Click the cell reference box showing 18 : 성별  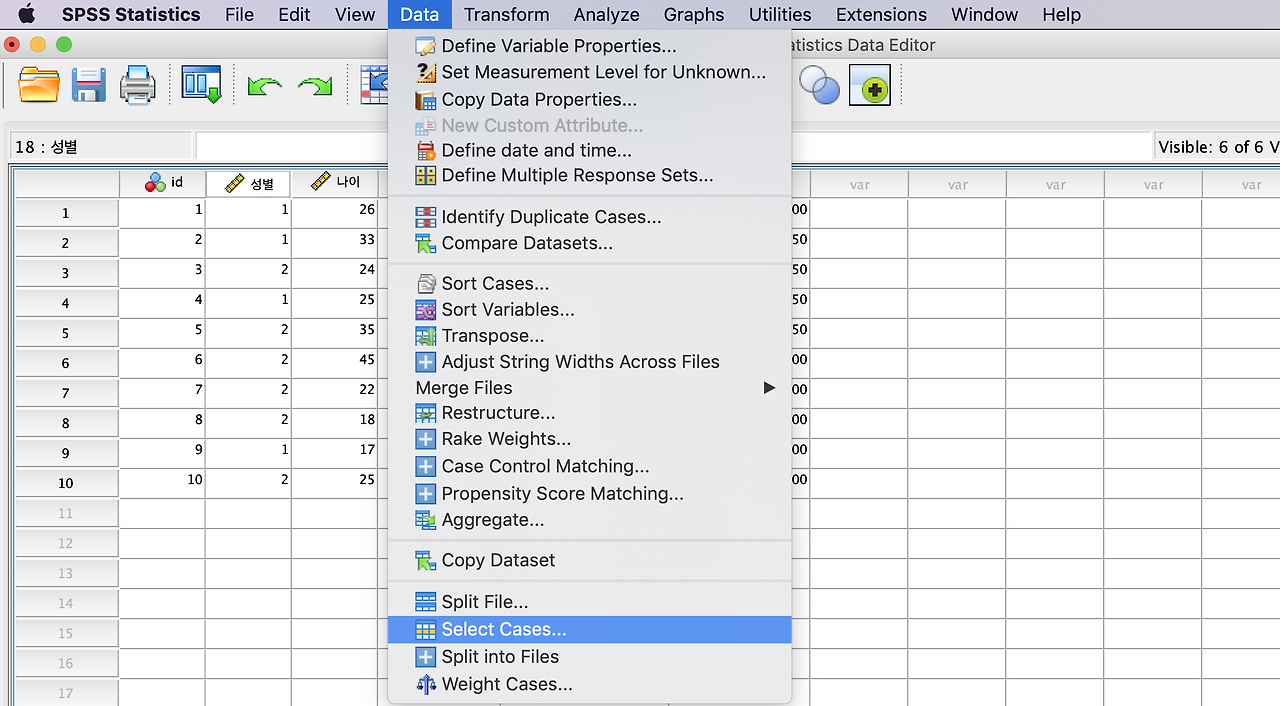click(100, 147)
